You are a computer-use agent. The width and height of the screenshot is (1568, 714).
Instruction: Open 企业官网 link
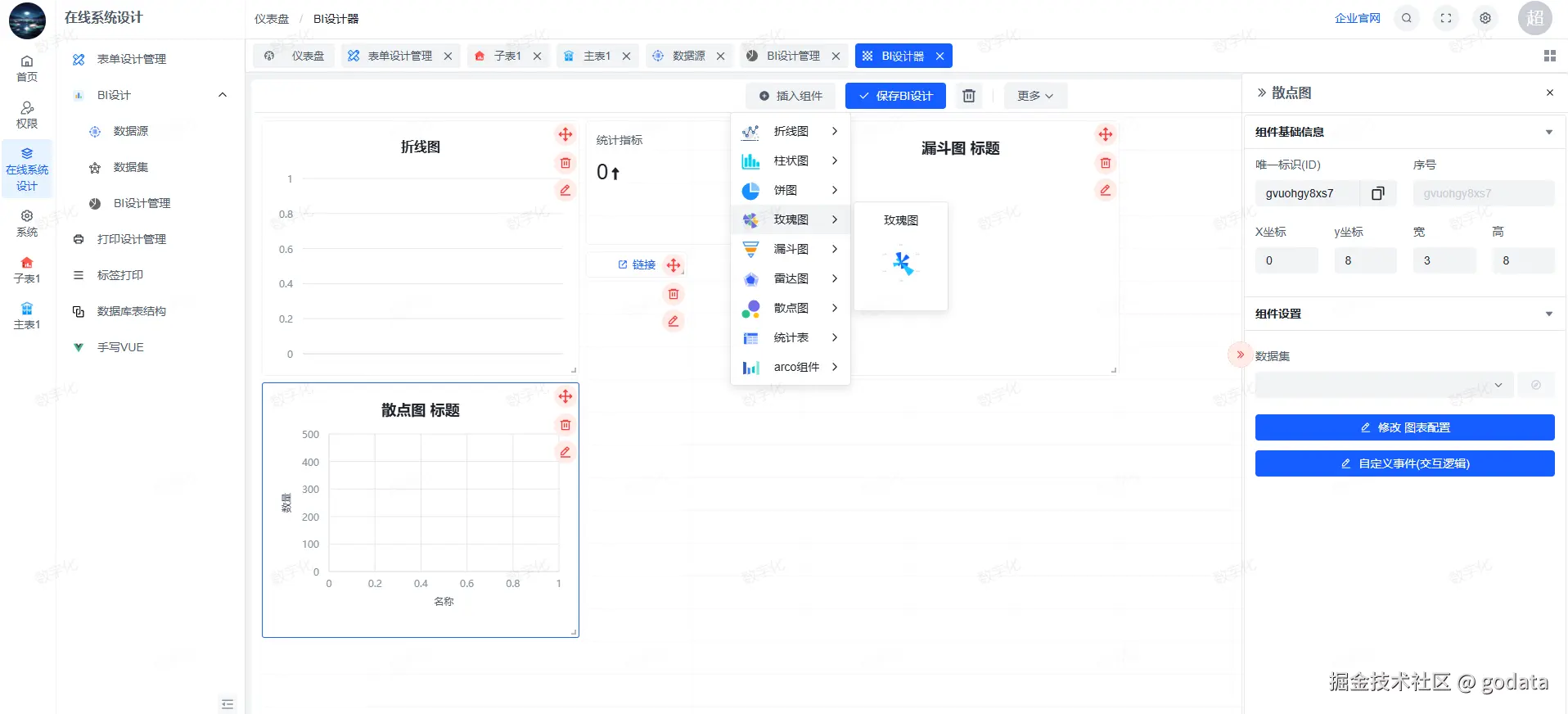click(x=1358, y=18)
